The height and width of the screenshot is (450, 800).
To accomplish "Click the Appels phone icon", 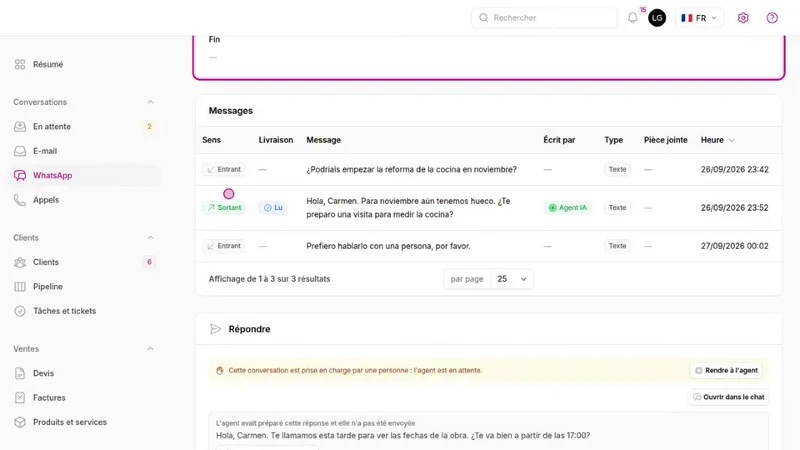I will (20, 200).
